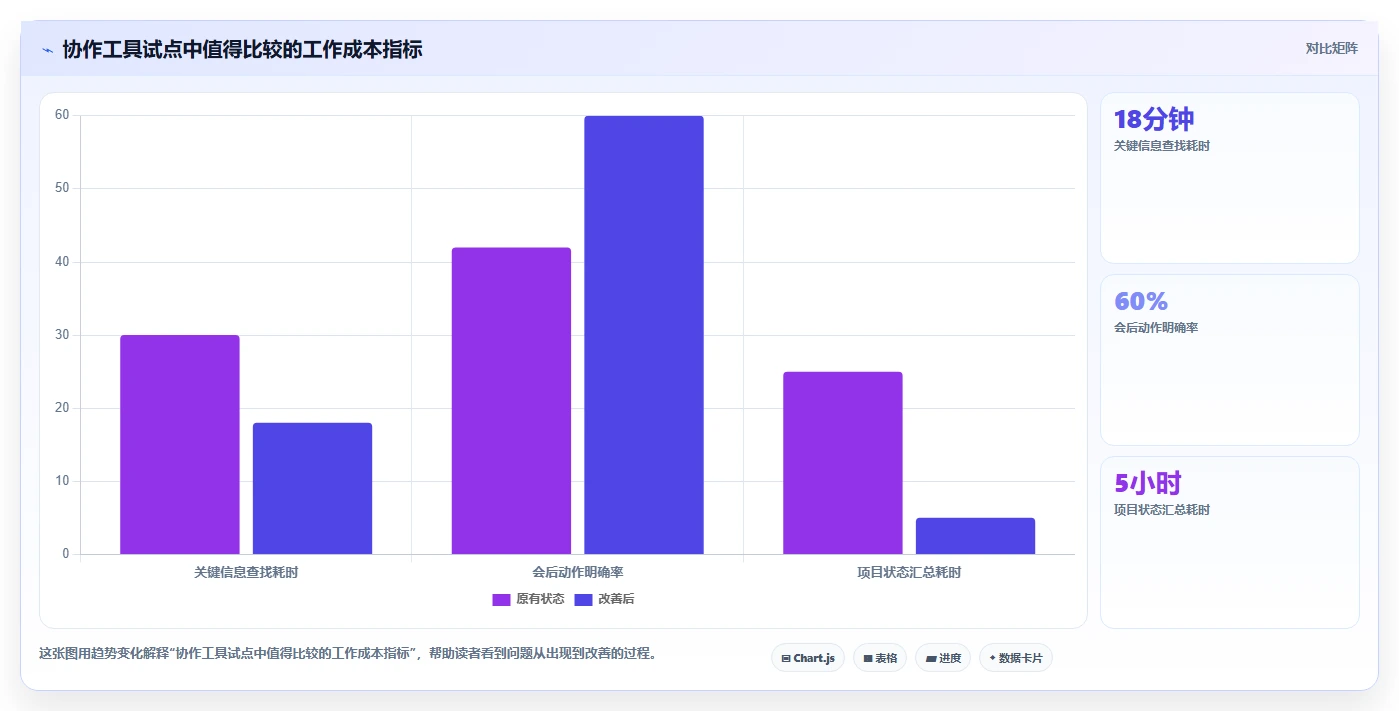The height and width of the screenshot is (711, 1399).
Task: Click the 关键信息查找耗时 x-axis label
Action: click(246, 573)
